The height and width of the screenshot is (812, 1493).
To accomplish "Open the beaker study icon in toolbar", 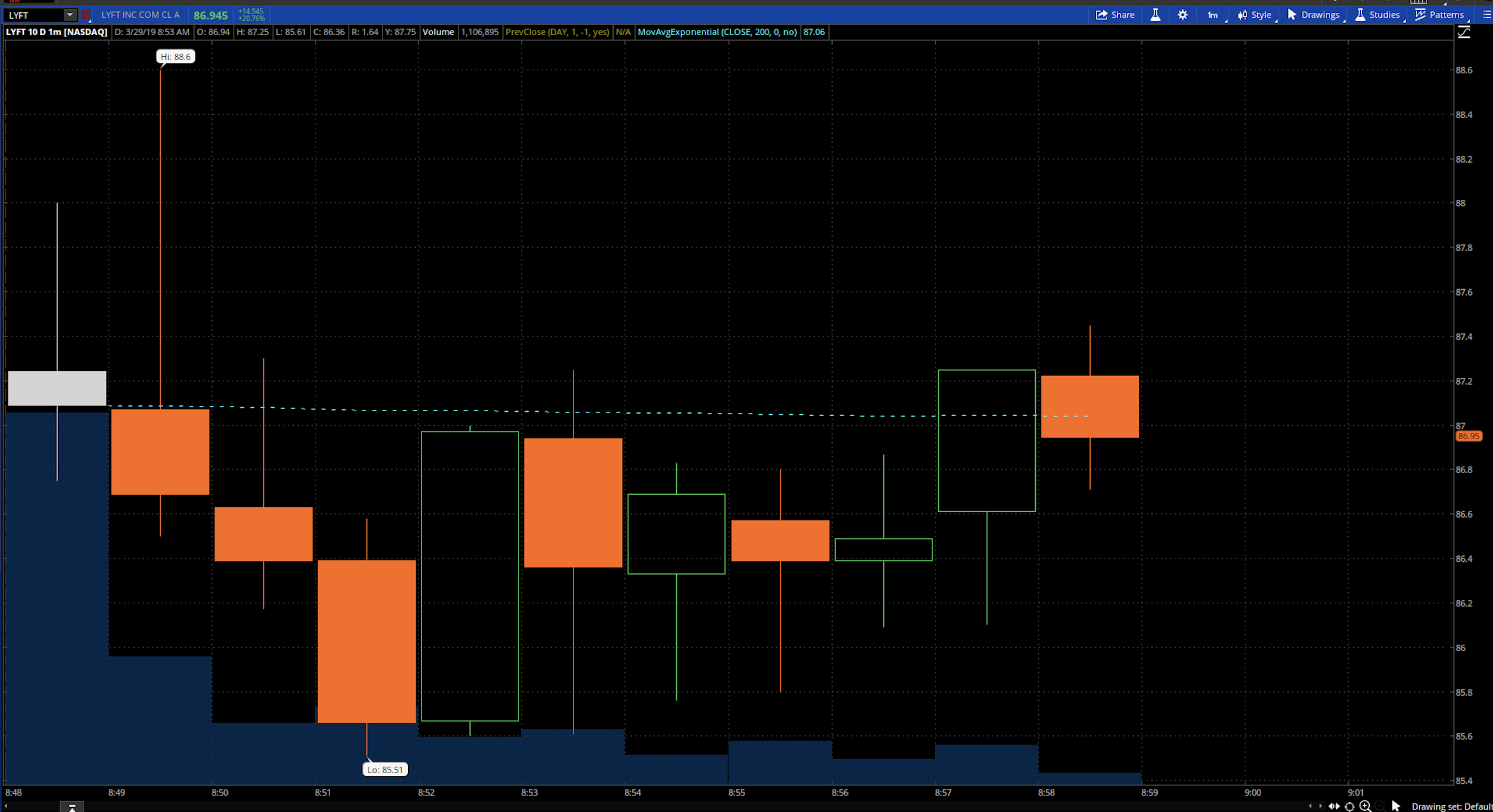I will click(1155, 15).
